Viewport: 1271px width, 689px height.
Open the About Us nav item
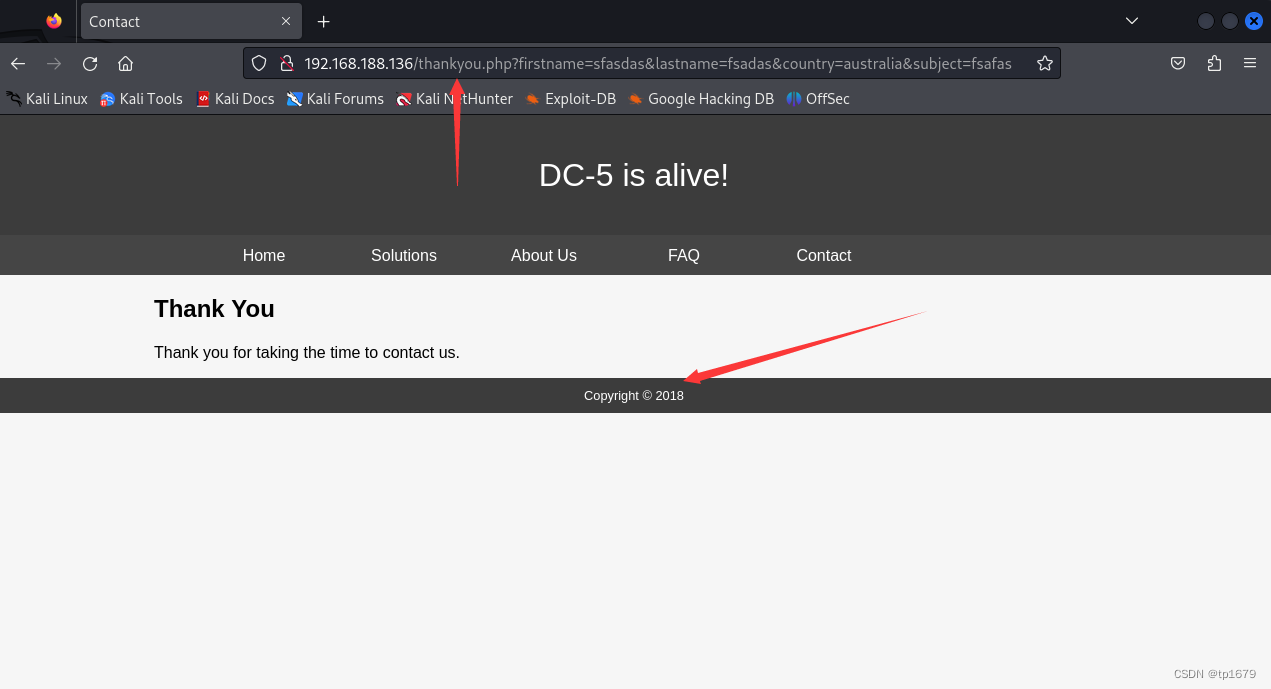tap(544, 256)
